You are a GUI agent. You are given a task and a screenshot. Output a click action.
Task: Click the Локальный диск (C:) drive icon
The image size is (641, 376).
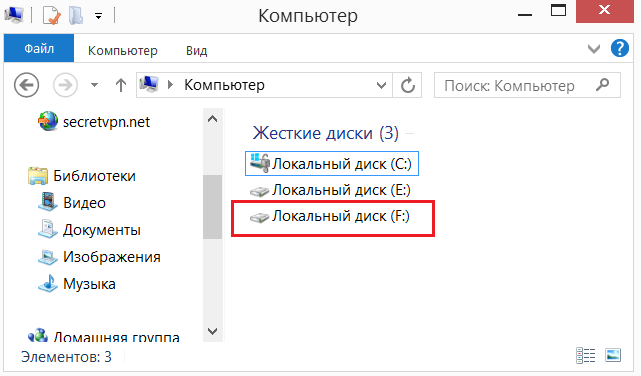pos(260,163)
